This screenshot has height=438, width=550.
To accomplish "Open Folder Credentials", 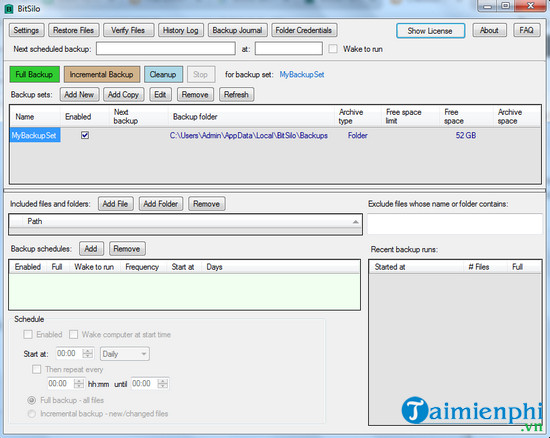I will click(304, 30).
